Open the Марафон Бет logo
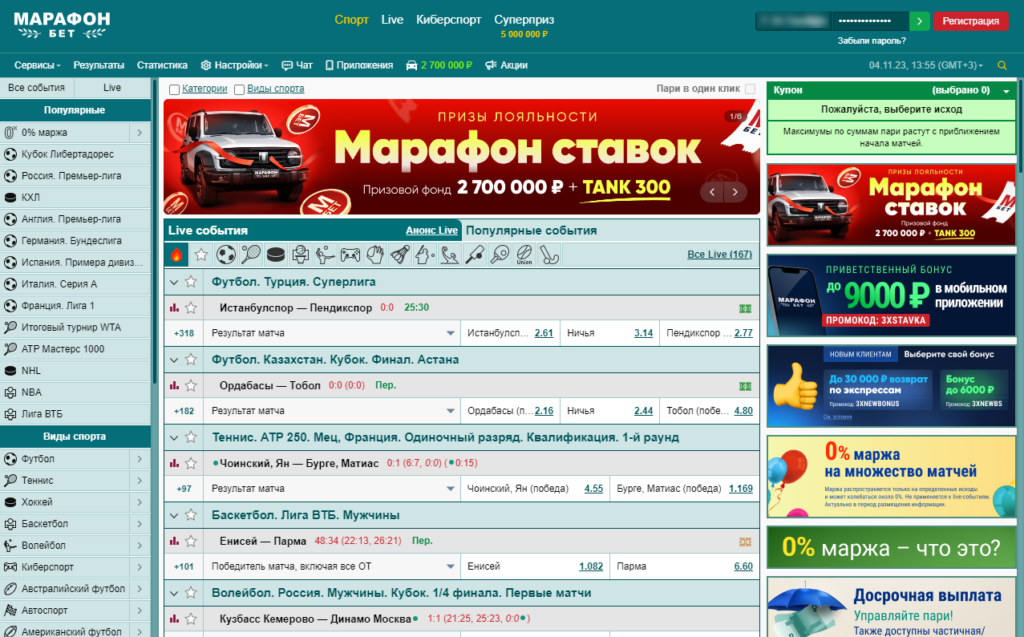 pos(62,25)
